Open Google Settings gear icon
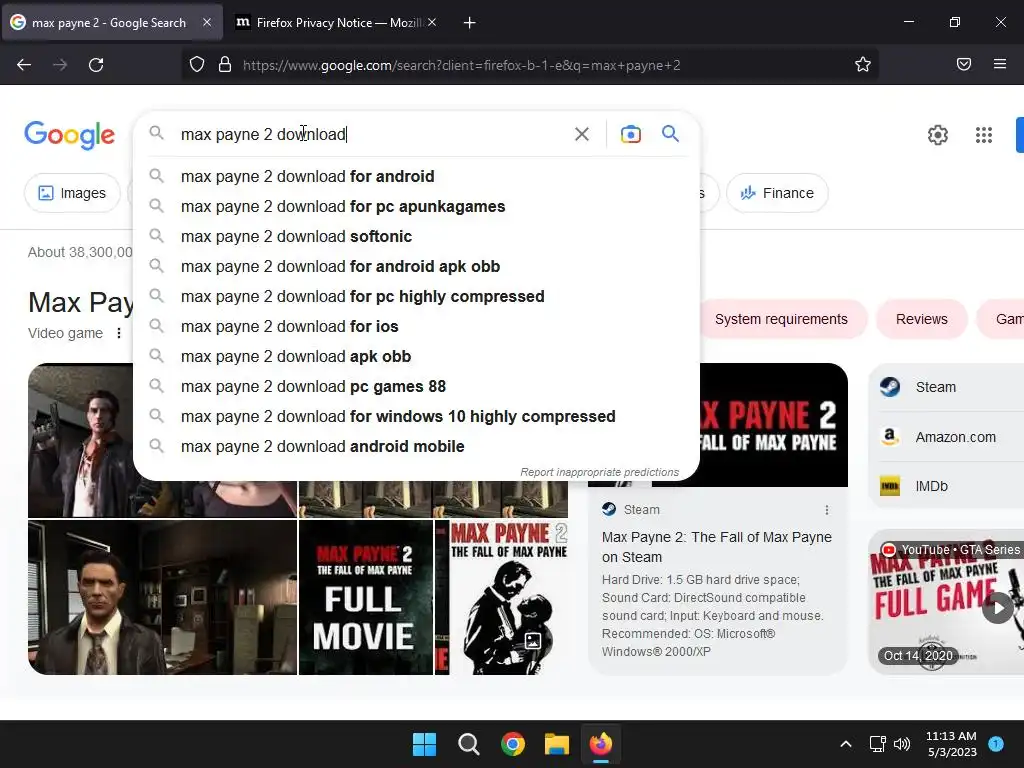 click(x=938, y=135)
